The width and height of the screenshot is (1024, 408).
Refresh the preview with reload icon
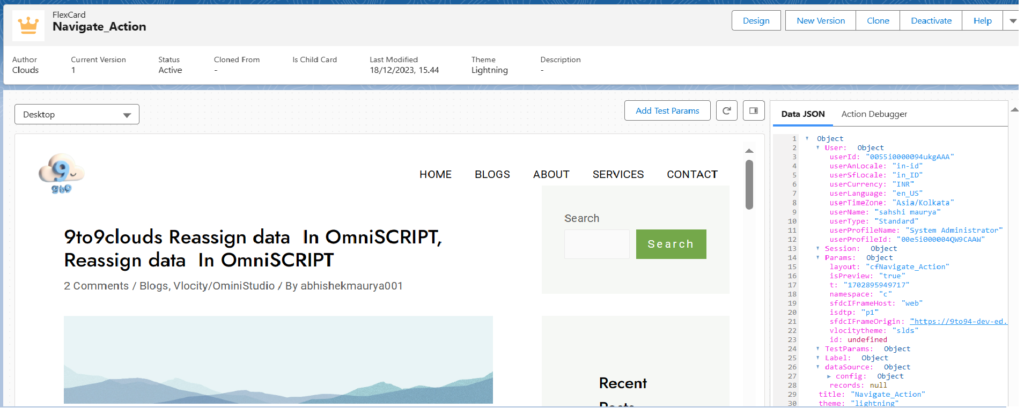click(x=726, y=111)
